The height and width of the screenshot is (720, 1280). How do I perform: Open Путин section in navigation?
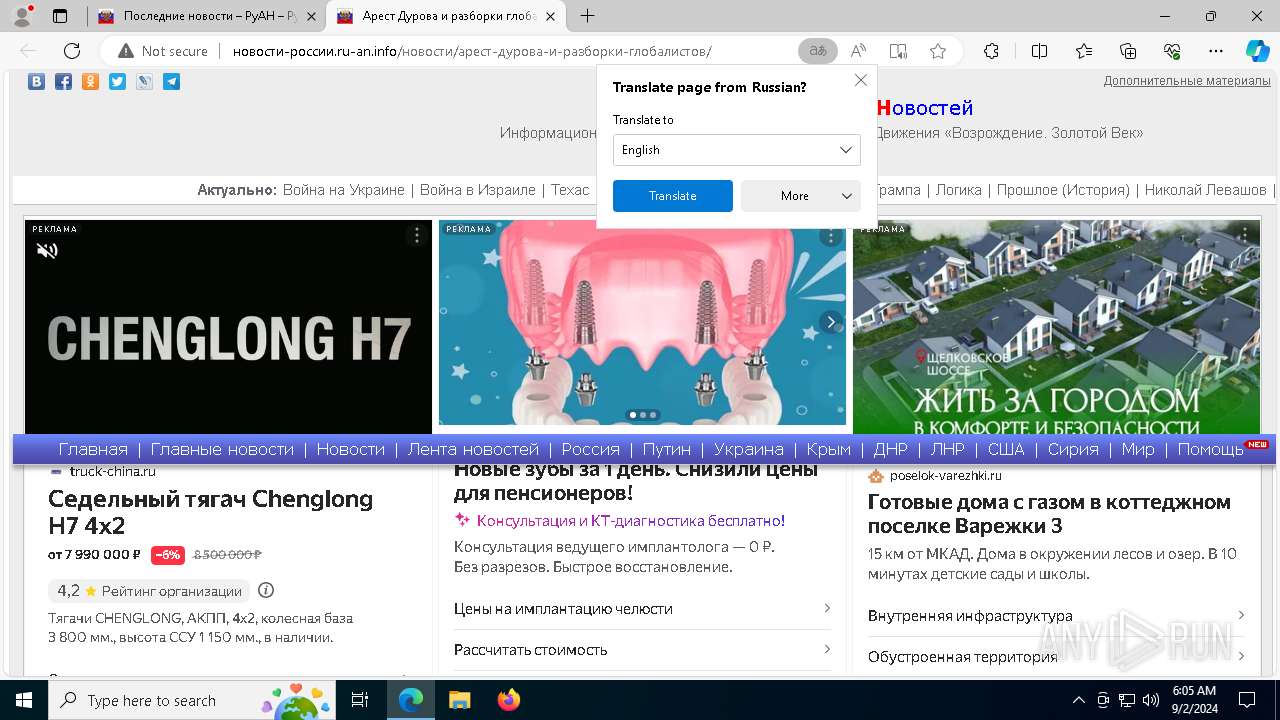(666, 449)
